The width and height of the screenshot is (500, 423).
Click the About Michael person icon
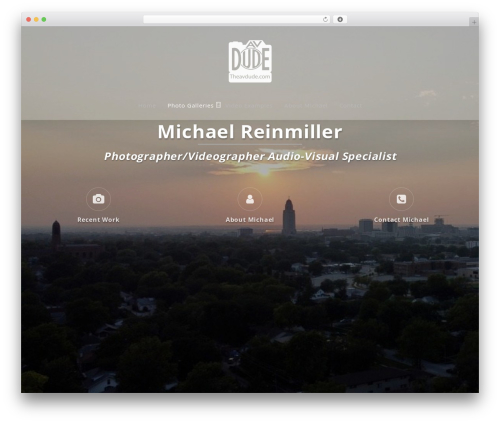click(250, 199)
